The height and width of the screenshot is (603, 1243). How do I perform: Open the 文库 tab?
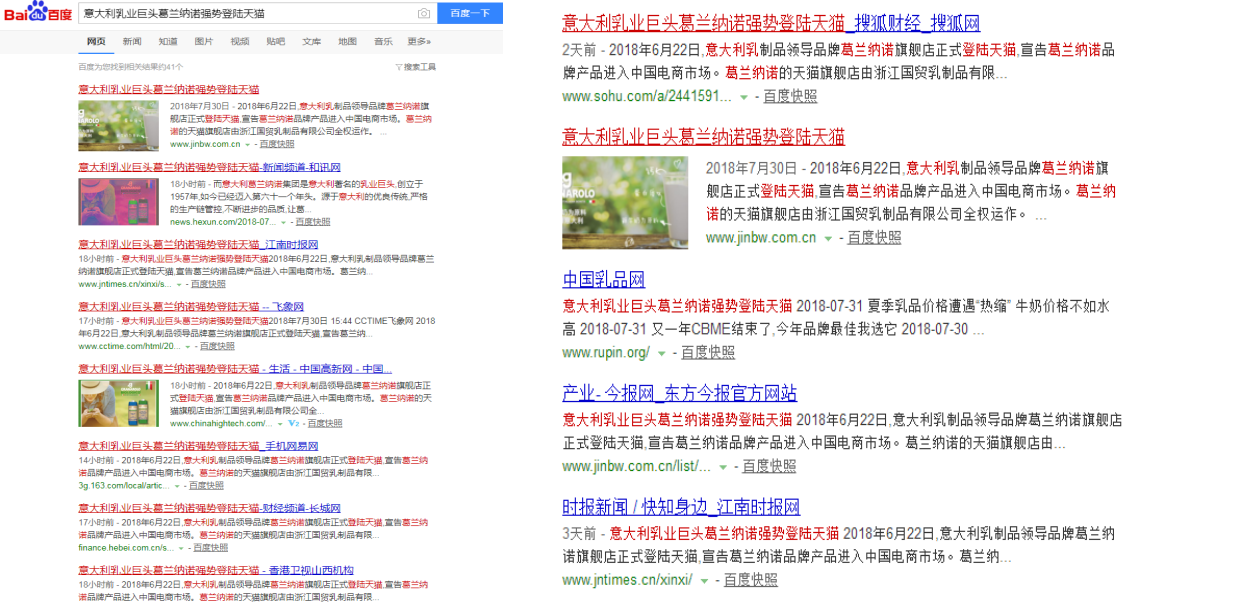tap(312, 41)
